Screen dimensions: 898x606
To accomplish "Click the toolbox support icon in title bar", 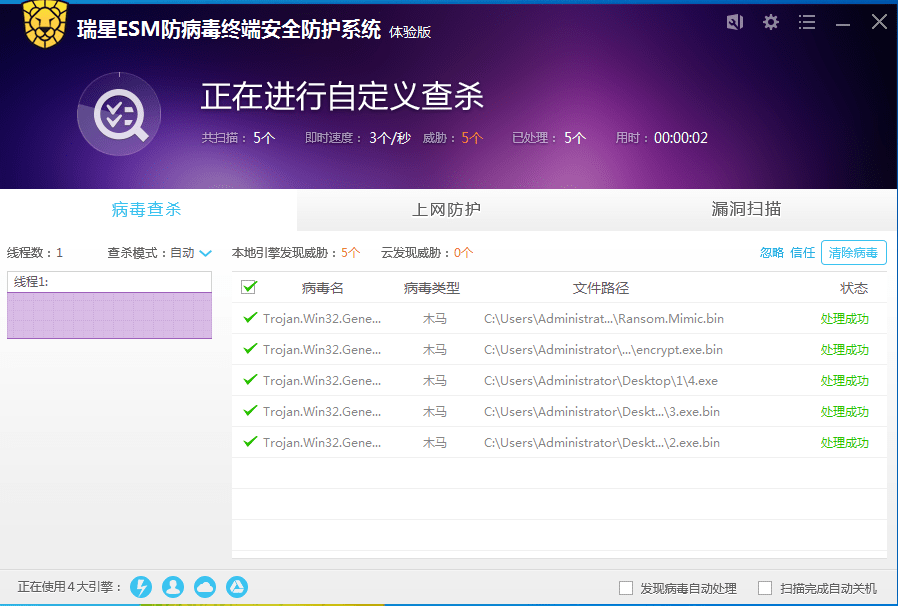I will click(734, 21).
